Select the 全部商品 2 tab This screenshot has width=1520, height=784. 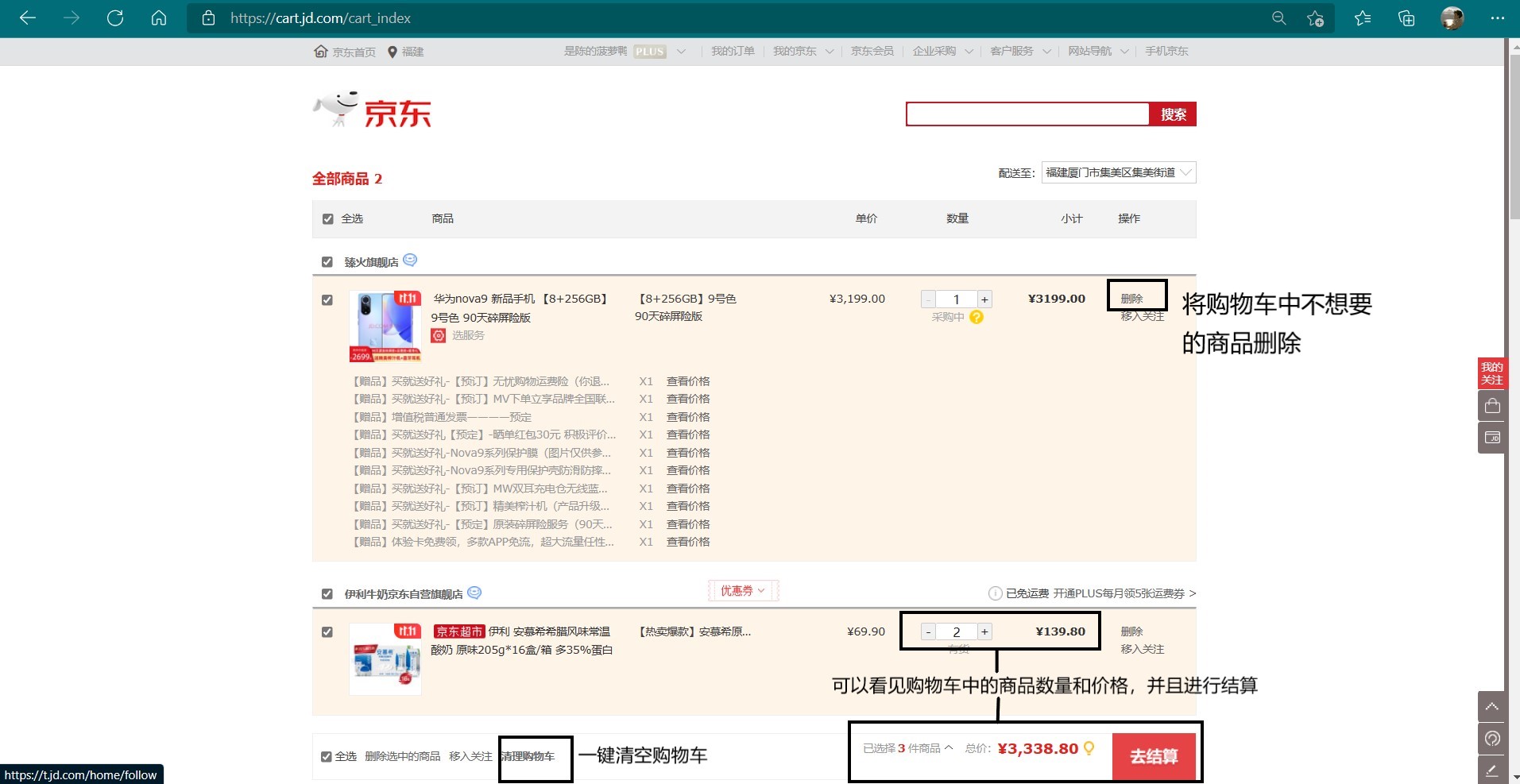pos(347,179)
